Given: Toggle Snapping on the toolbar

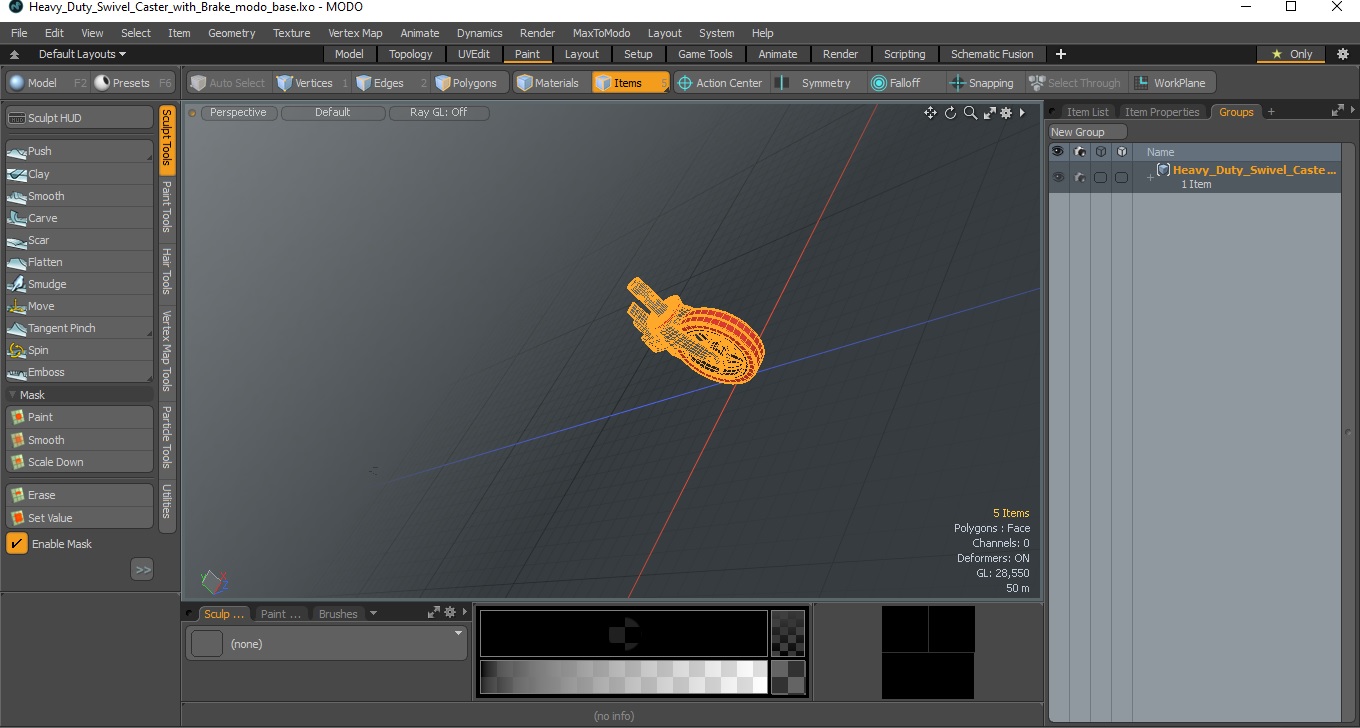Looking at the screenshot, I should pos(982,83).
